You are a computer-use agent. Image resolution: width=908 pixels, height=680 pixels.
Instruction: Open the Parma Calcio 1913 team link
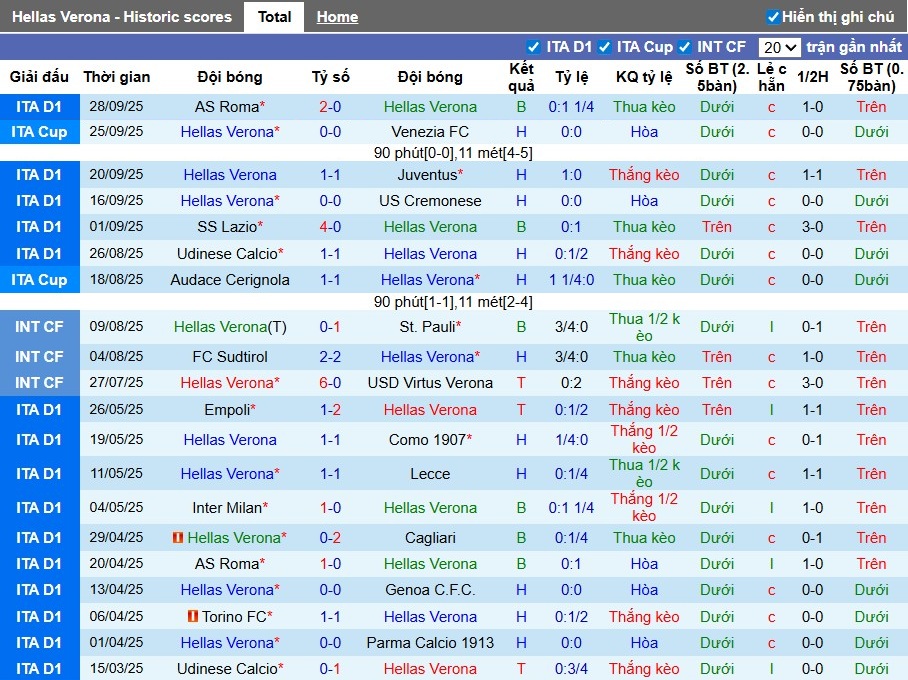click(430, 643)
